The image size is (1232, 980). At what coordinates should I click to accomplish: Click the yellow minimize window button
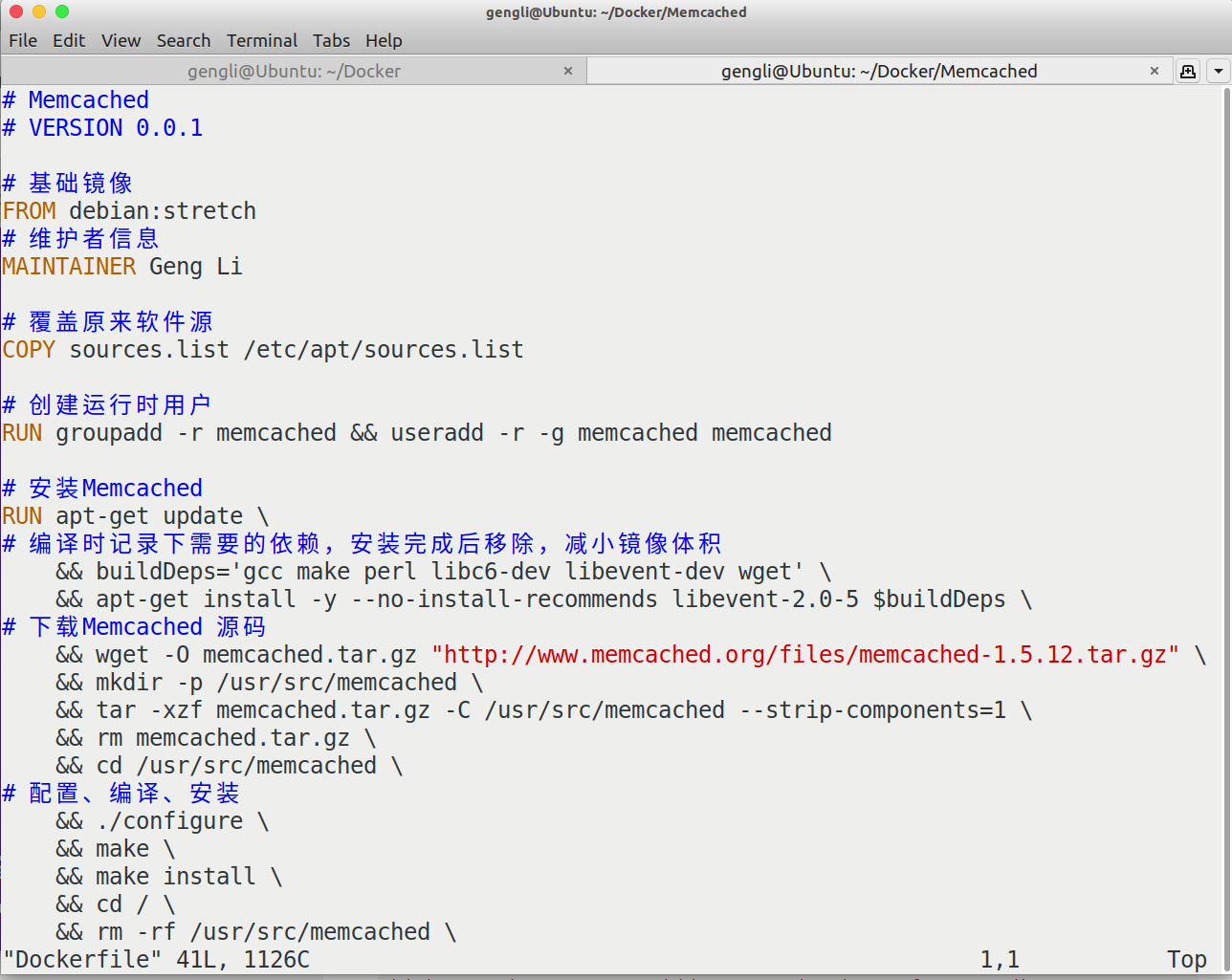coord(39,11)
